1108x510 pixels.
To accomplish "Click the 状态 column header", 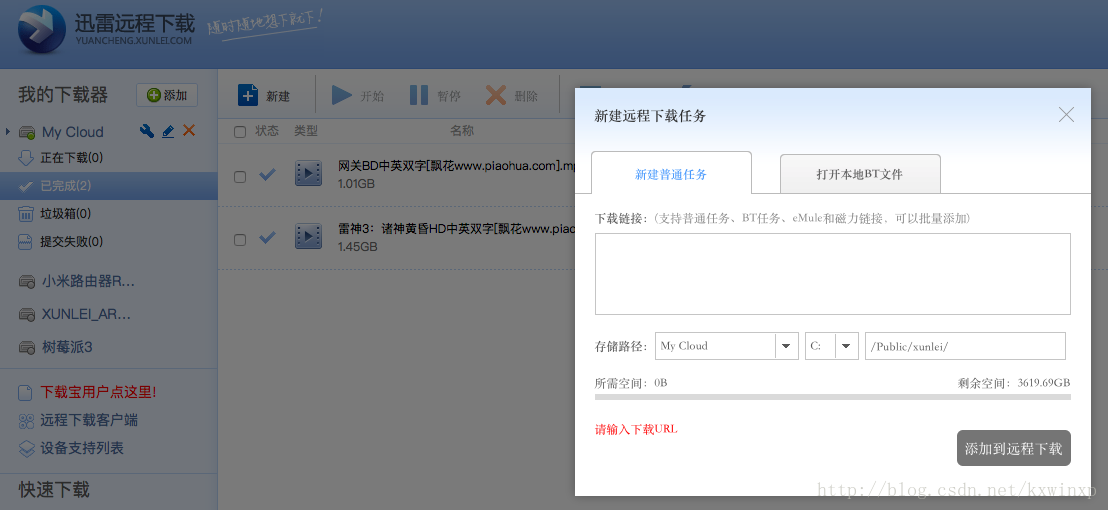I will 267,131.
